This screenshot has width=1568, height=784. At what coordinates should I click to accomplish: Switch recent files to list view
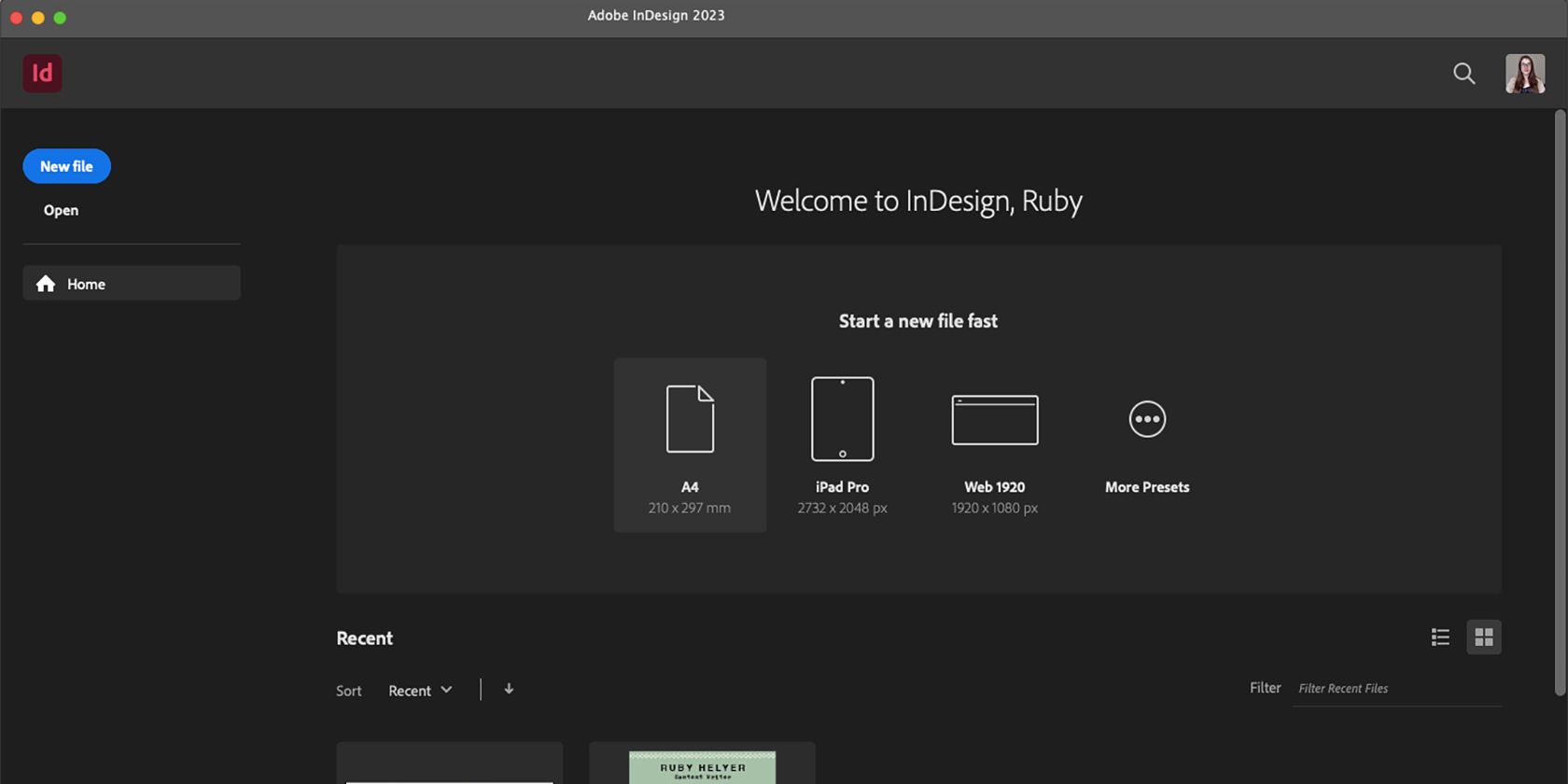(1440, 637)
